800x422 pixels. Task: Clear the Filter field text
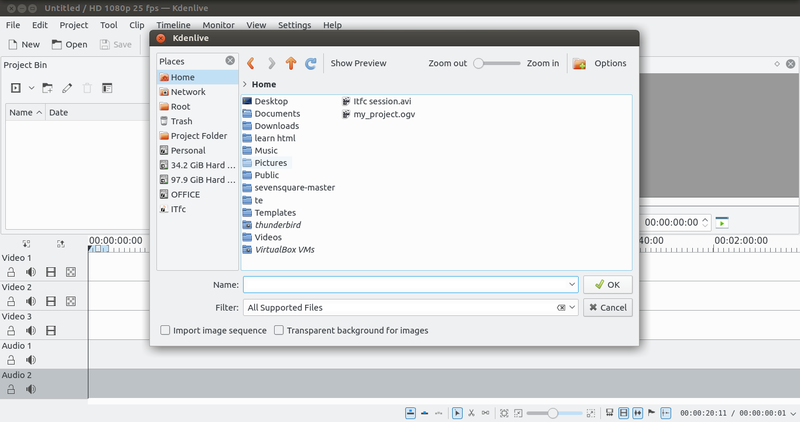(561, 308)
